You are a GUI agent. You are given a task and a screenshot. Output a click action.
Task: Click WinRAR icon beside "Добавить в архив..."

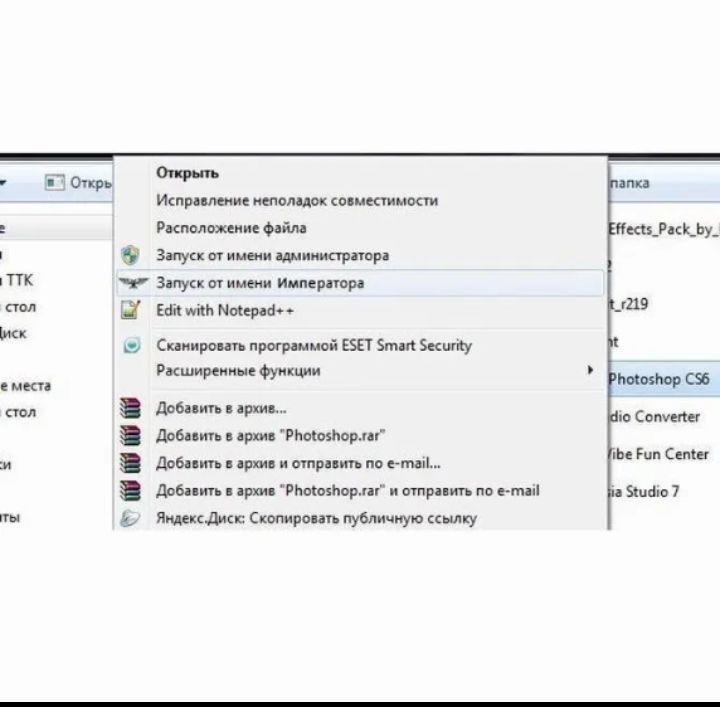130,408
